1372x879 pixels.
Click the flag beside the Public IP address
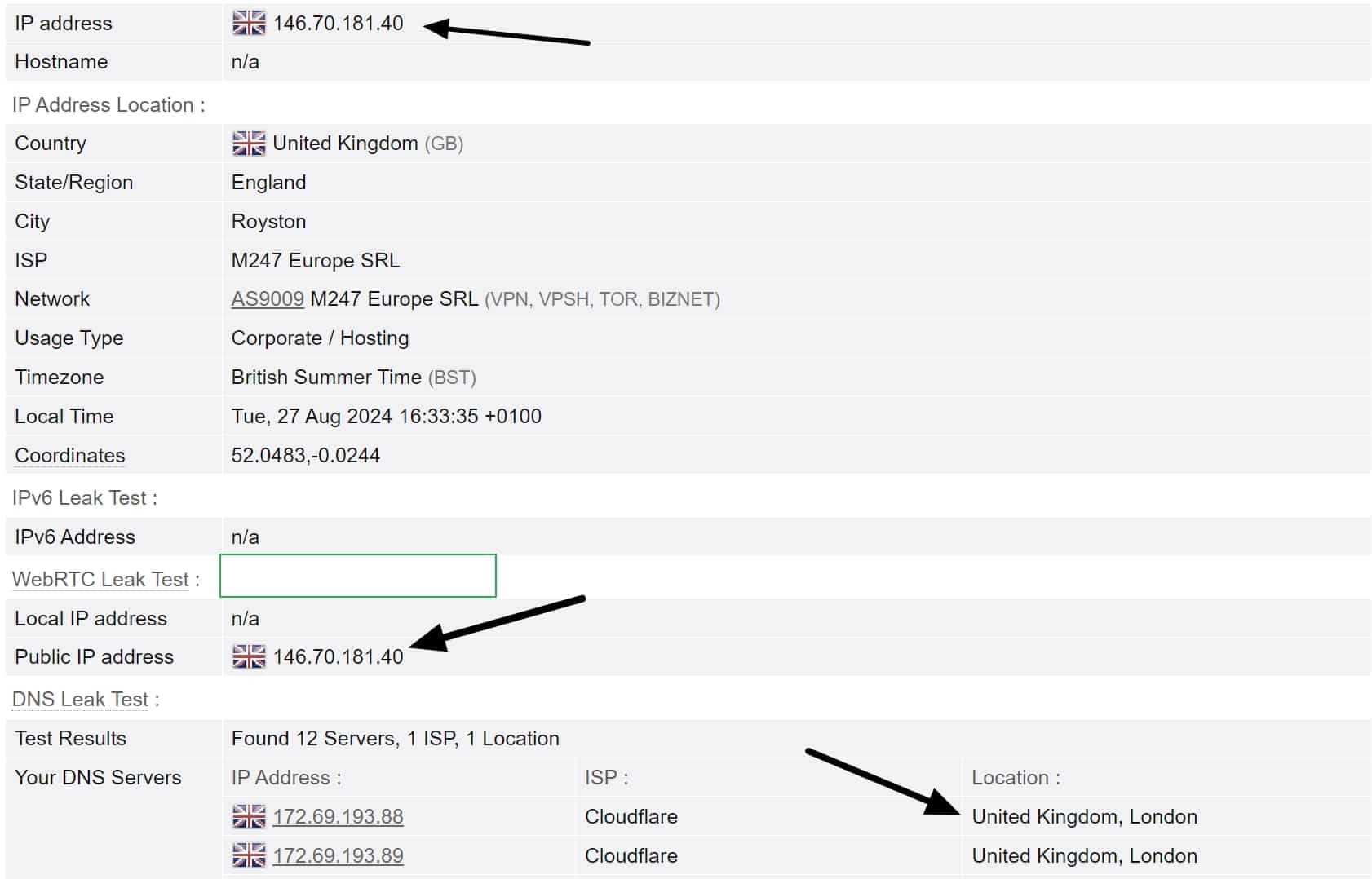click(x=249, y=656)
